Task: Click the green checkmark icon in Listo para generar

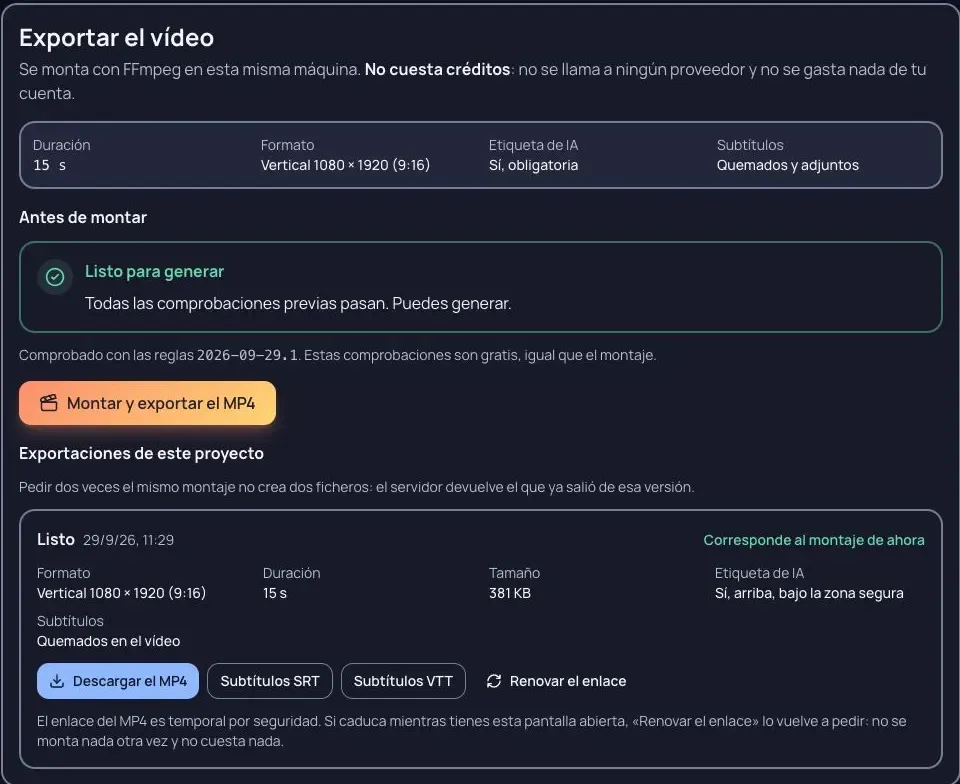Action: coord(55,277)
